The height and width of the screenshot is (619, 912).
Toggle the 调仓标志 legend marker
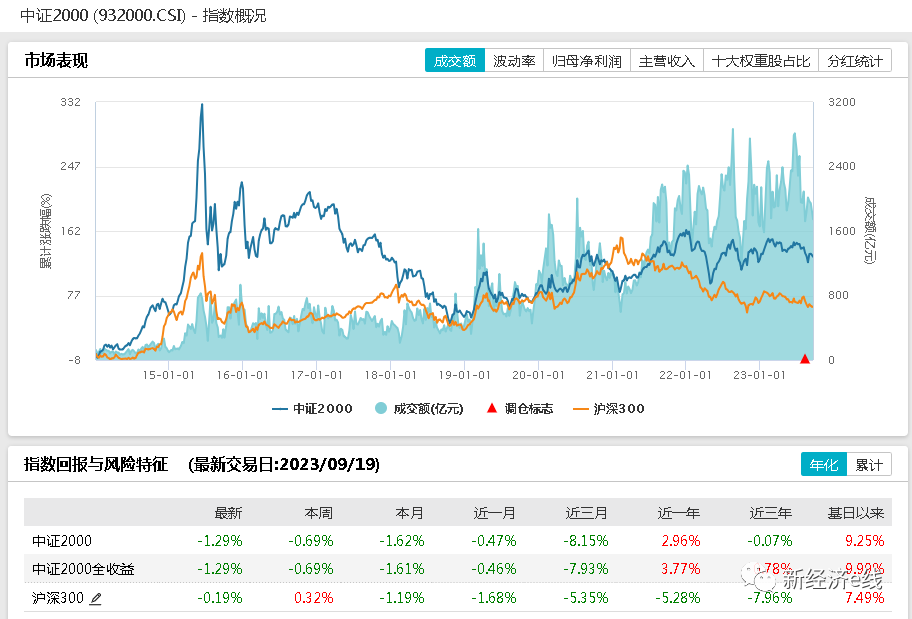click(519, 408)
